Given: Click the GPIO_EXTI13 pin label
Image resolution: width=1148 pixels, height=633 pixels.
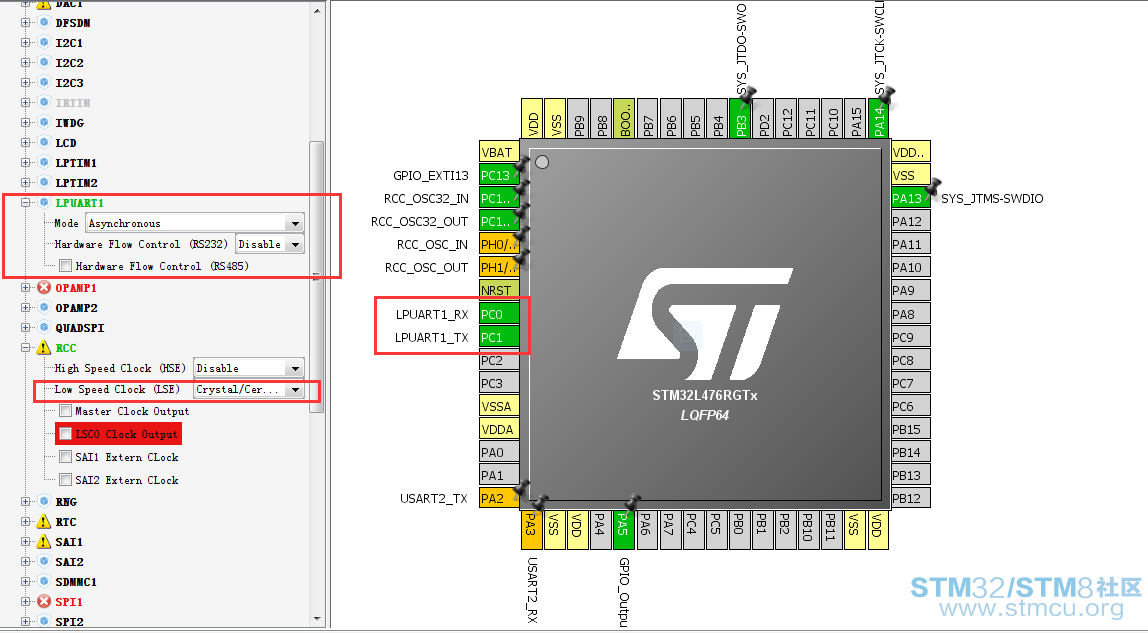Looking at the screenshot, I should 430,176.
